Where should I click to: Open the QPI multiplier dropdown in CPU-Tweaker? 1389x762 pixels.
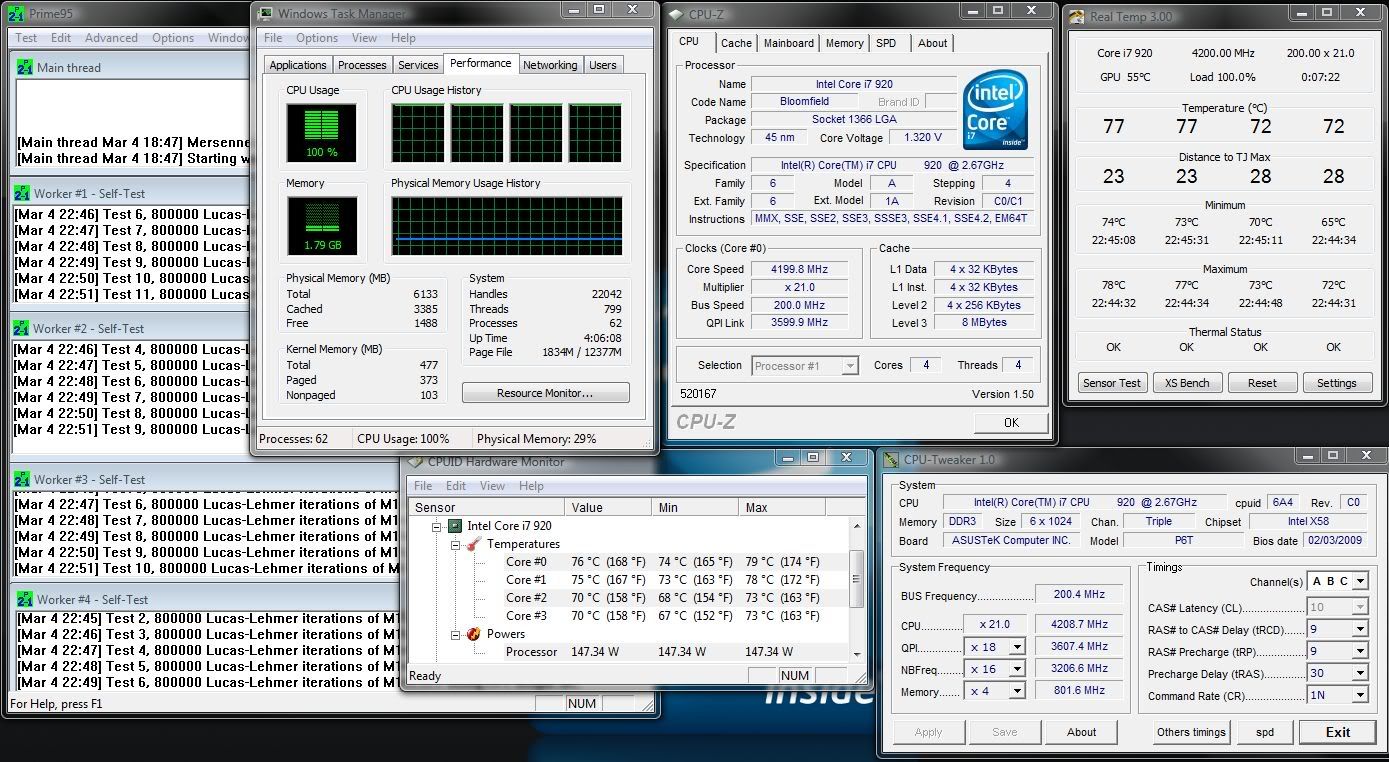pyautogui.click(x=1017, y=647)
